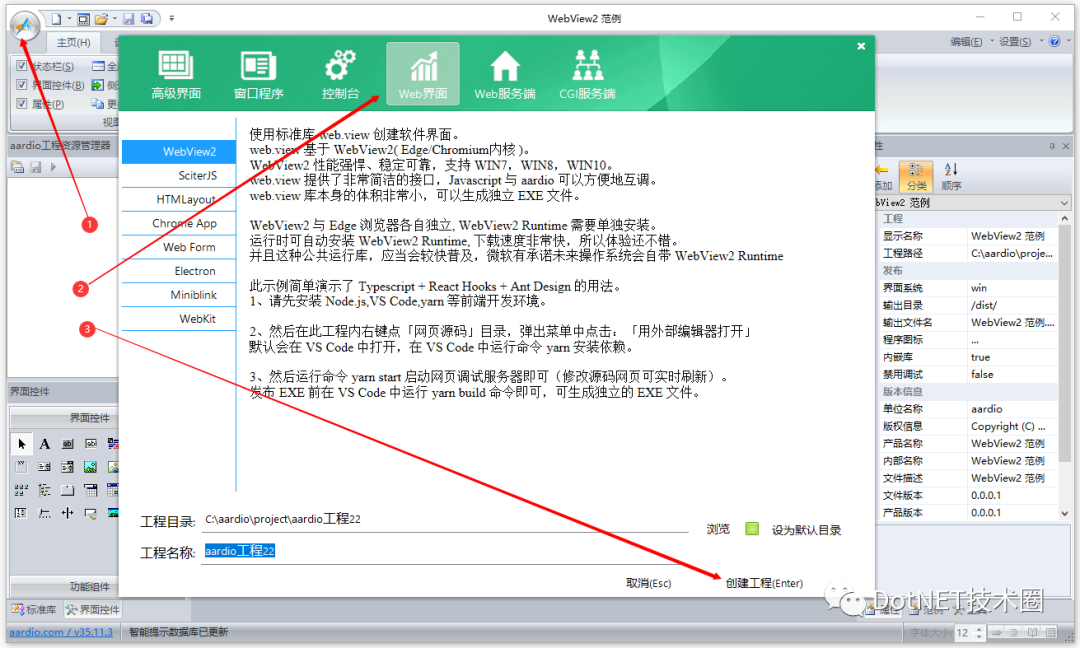1080x648 pixels.
Task: Open the 主页(H) ribbon tab
Action: [x=72, y=42]
